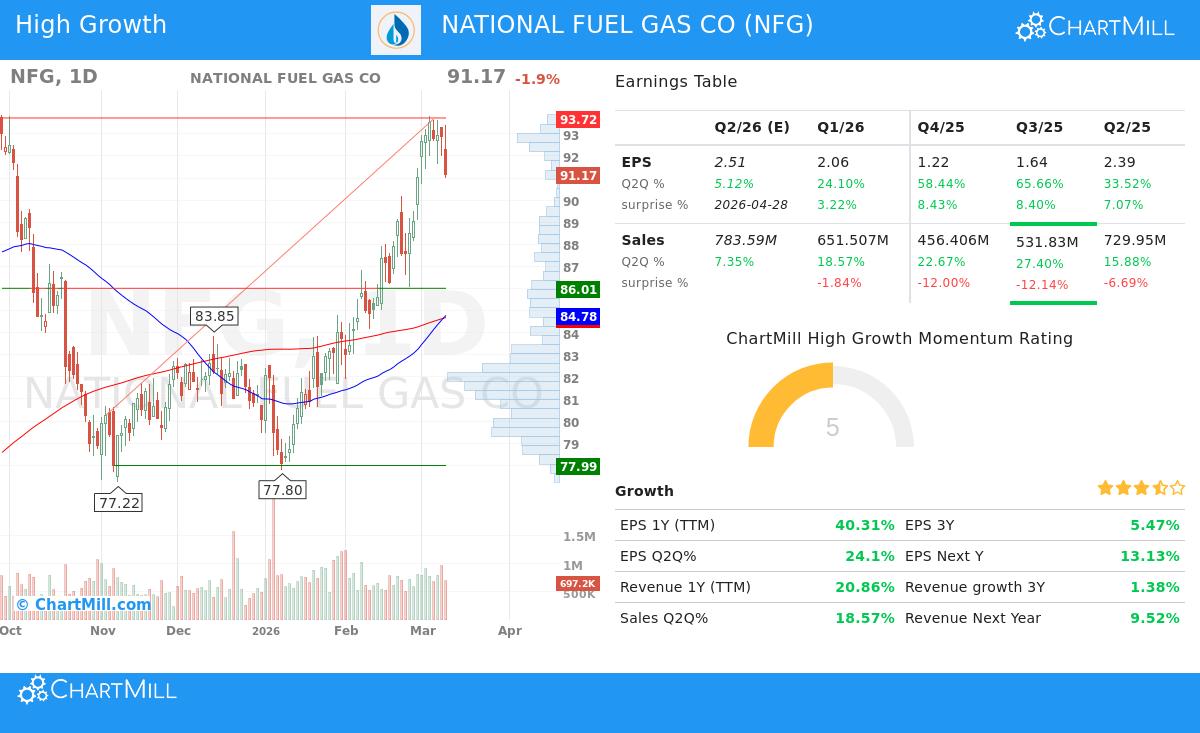This screenshot has height=733, width=1200.
Task: Click the green 77.99 support price label
Action: point(578,466)
